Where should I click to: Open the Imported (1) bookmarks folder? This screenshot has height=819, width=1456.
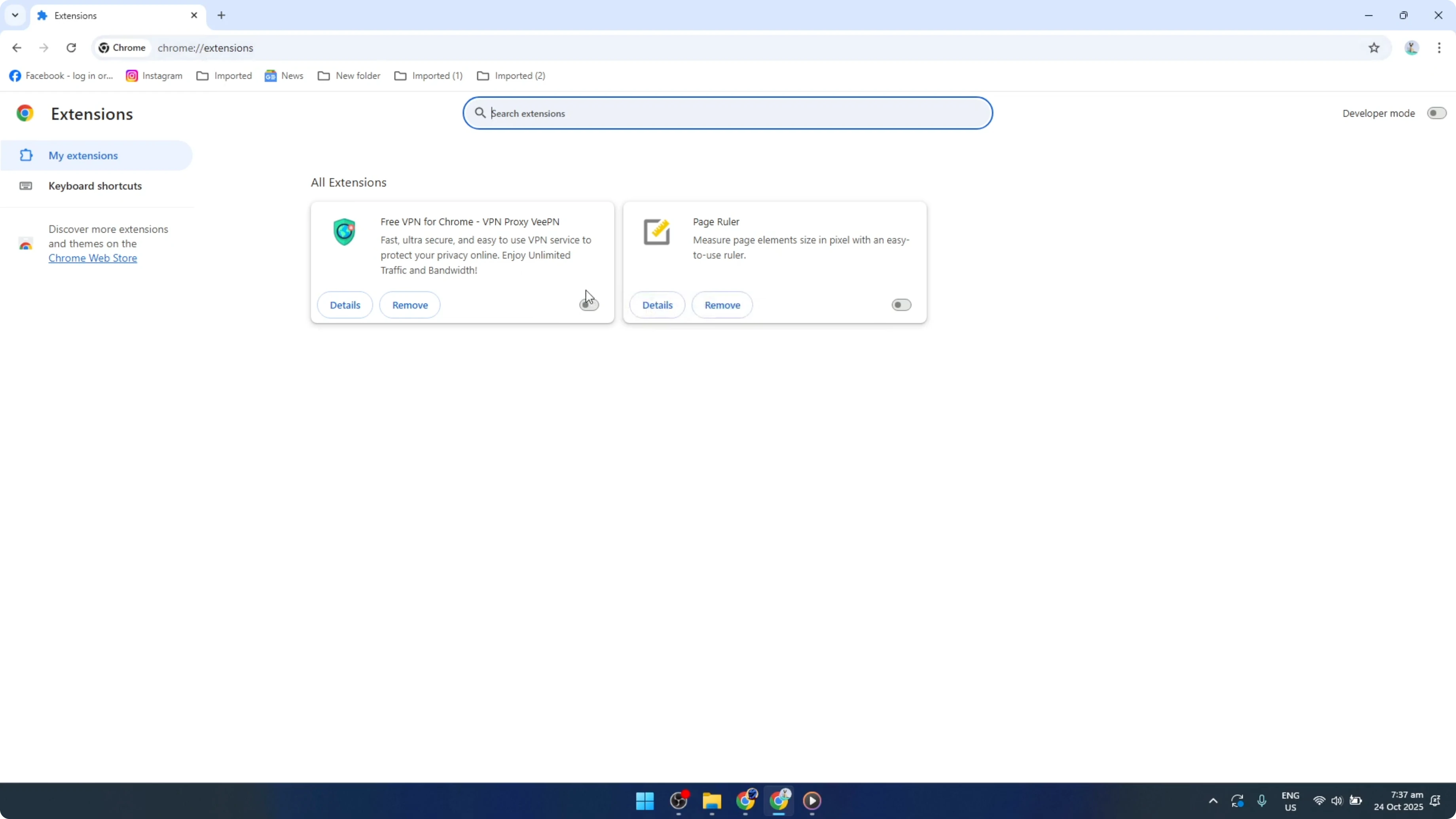(x=428, y=75)
